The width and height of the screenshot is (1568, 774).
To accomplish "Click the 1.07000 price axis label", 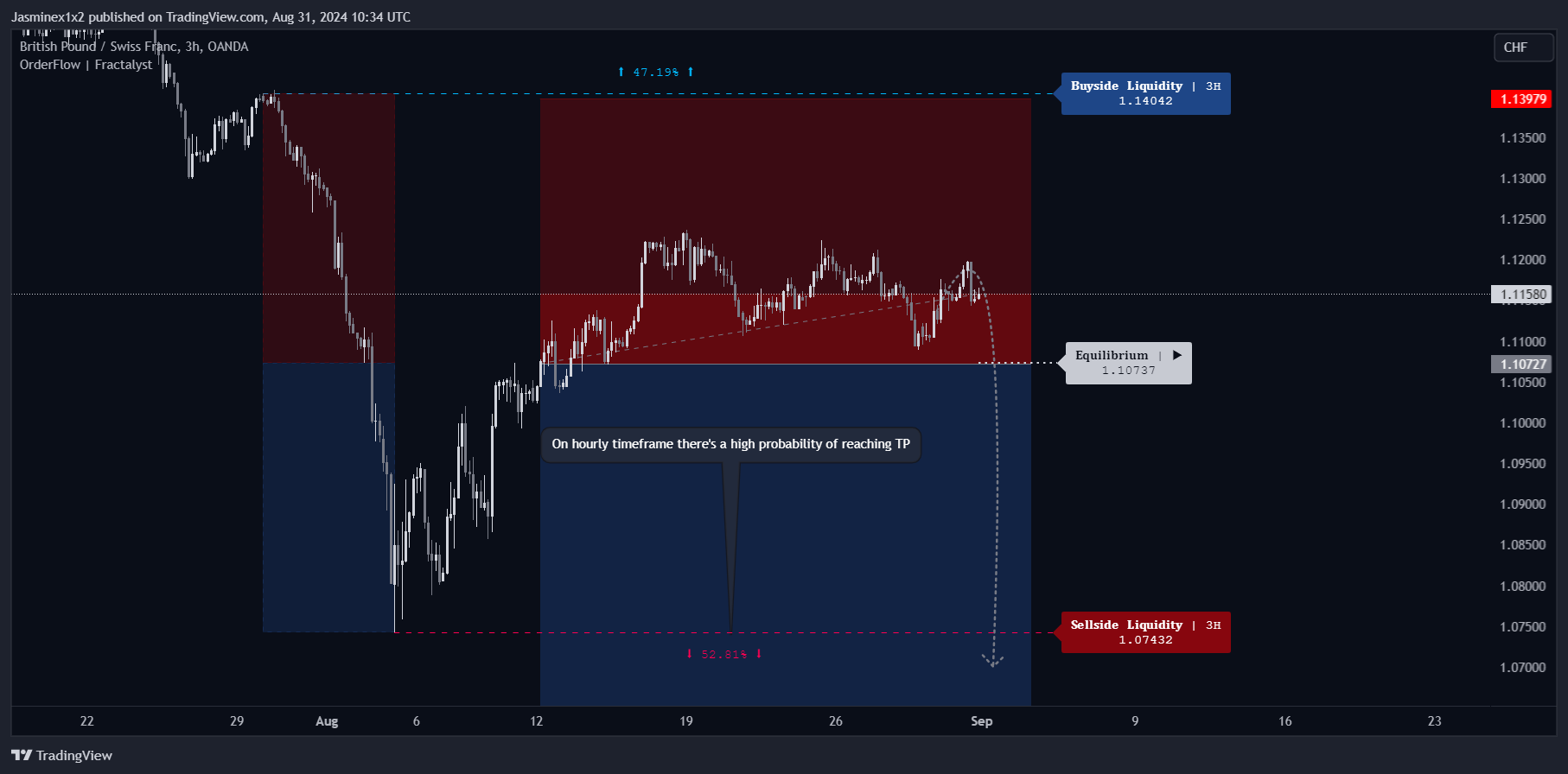I will 1523,668.
